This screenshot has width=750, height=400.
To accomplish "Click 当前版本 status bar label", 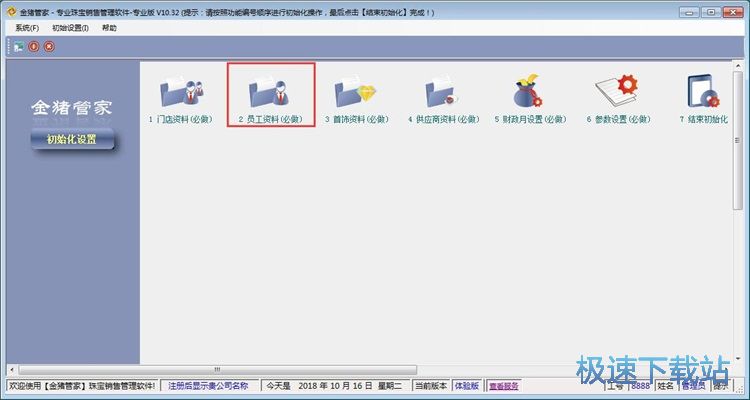I will coord(430,386).
